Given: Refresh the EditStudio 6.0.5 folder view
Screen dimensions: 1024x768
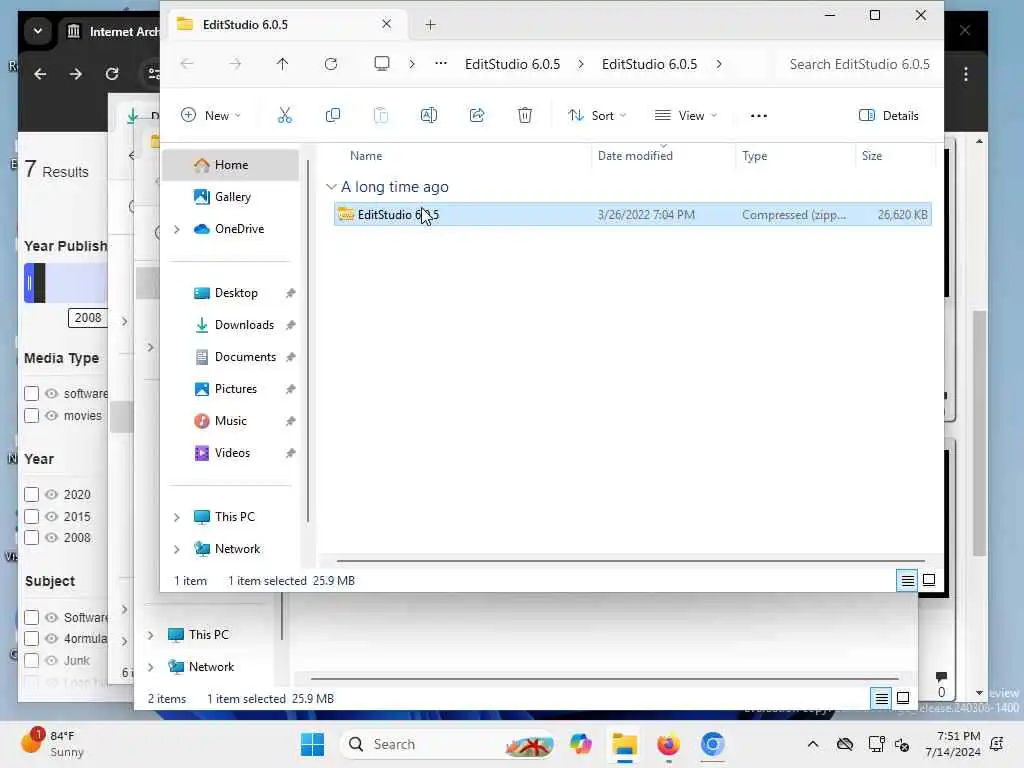Looking at the screenshot, I should 331,64.
